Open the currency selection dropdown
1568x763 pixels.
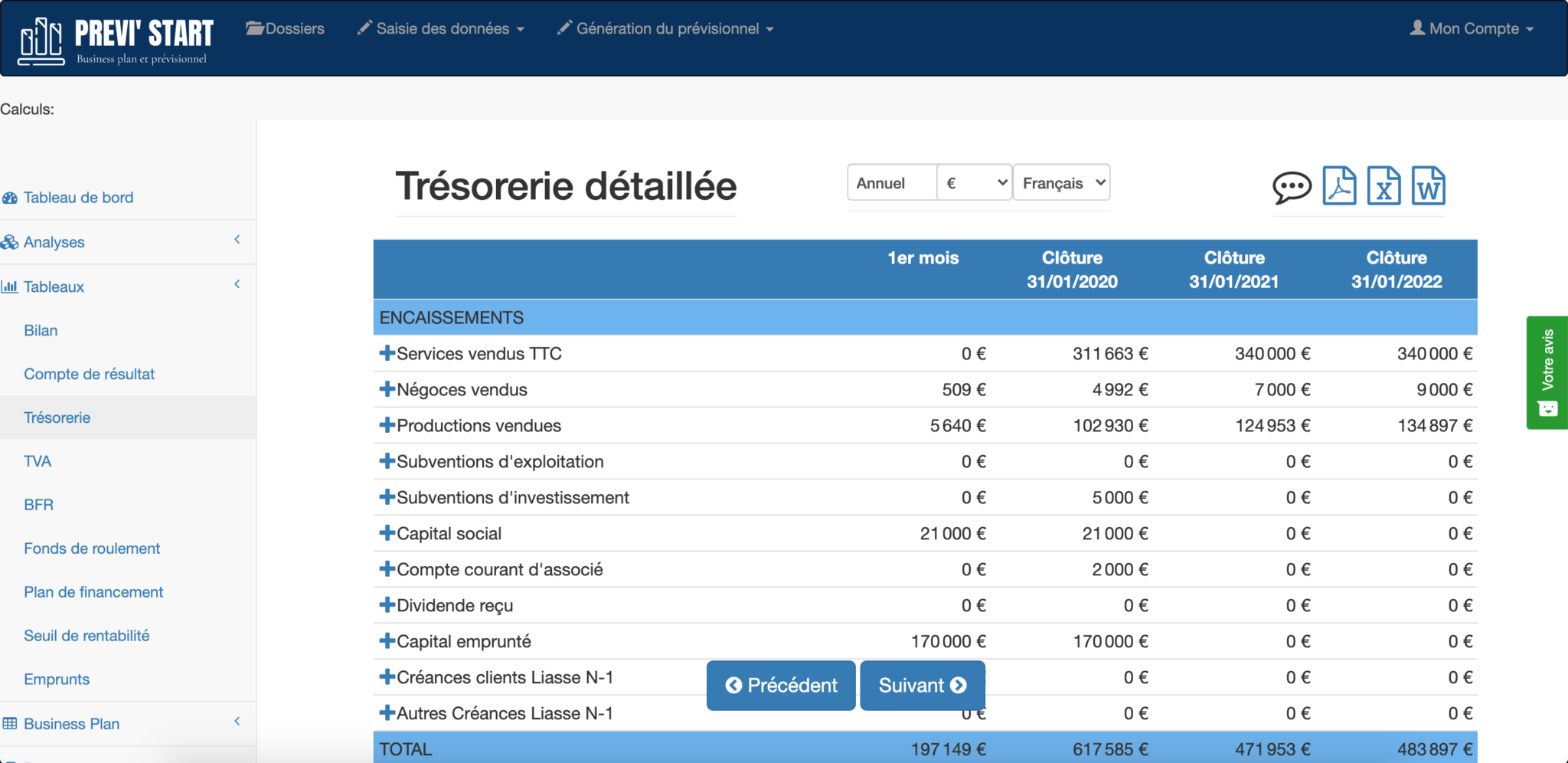(x=974, y=182)
